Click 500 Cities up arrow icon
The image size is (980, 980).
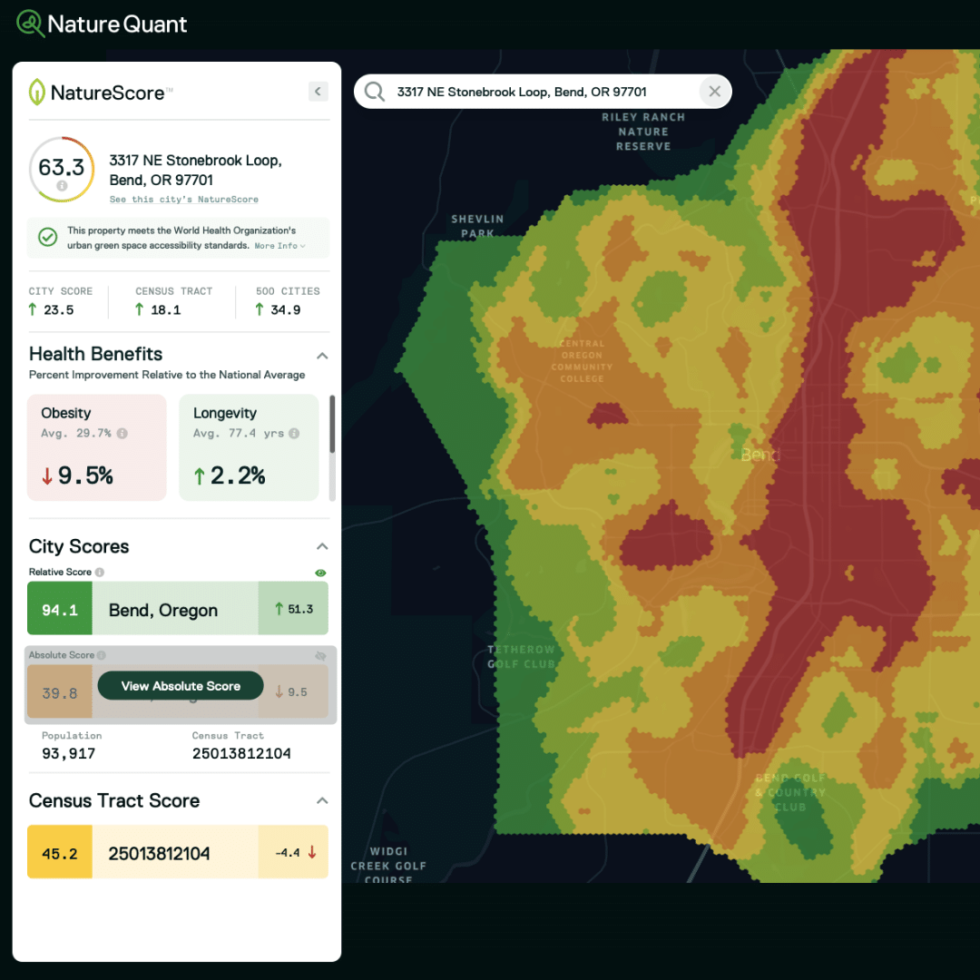tap(259, 309)
